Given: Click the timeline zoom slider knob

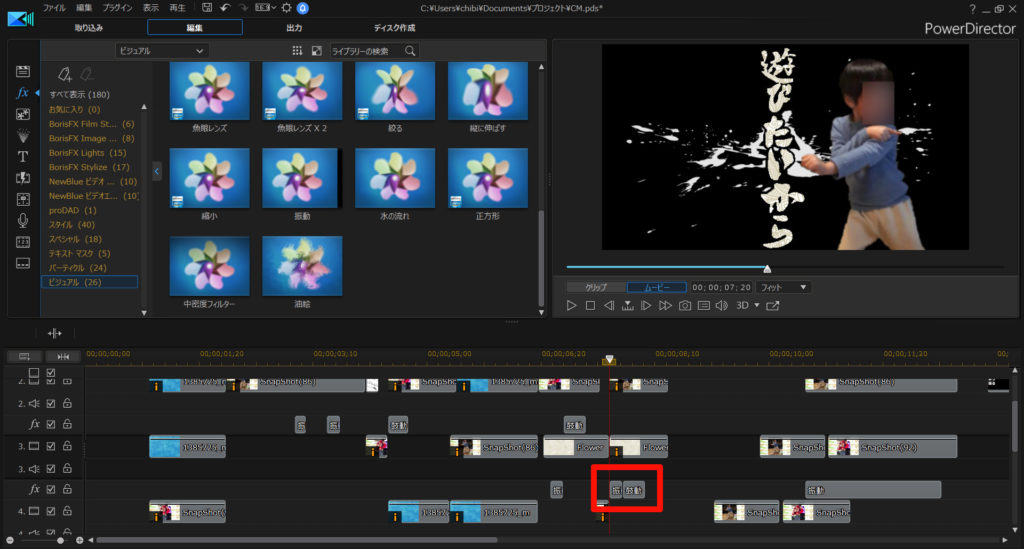Looking at the screenshot, I should point(60,541).
